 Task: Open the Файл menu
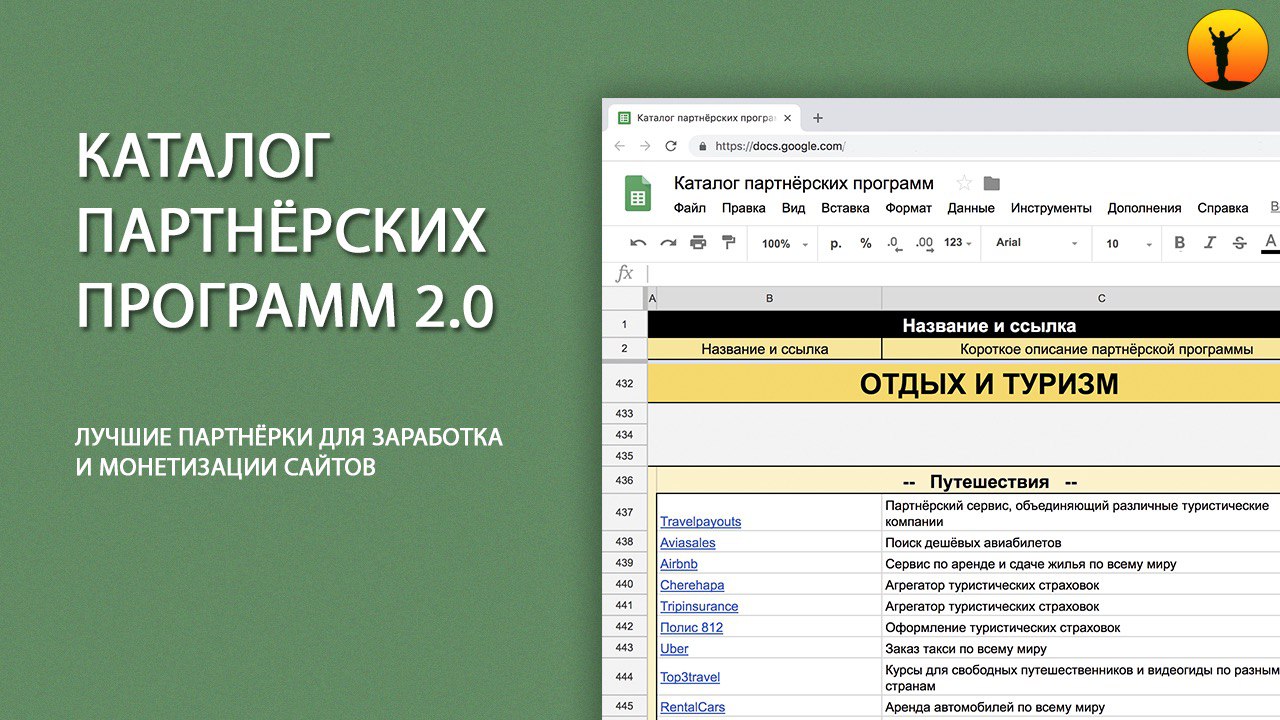pyautogui.click(x=690, y=208)
